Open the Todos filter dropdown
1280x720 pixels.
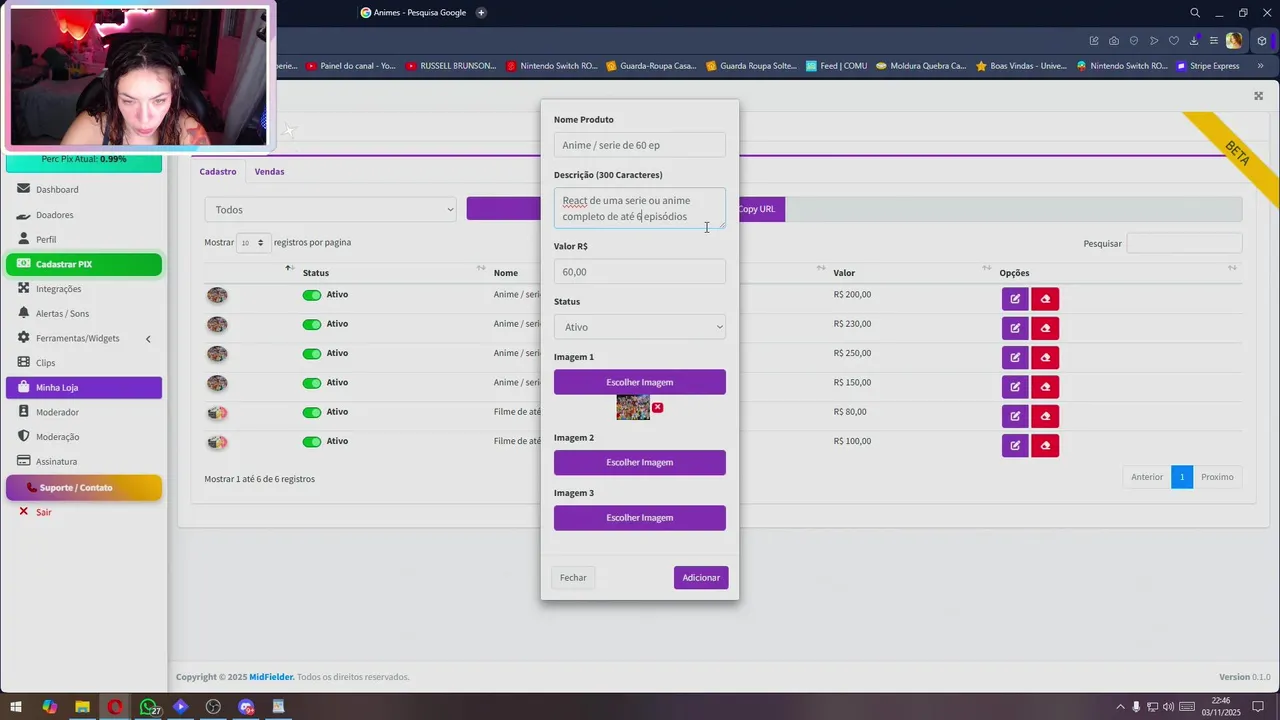pyautogui.click(x=331, y=209)
